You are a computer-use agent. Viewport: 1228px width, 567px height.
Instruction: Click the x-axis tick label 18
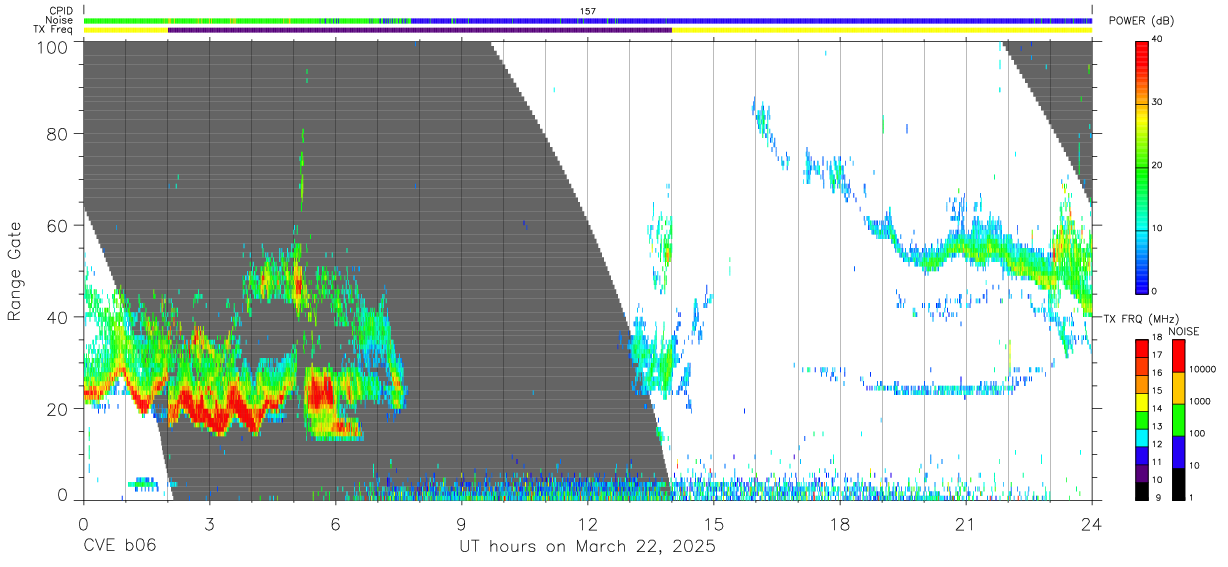click(840, 524)
